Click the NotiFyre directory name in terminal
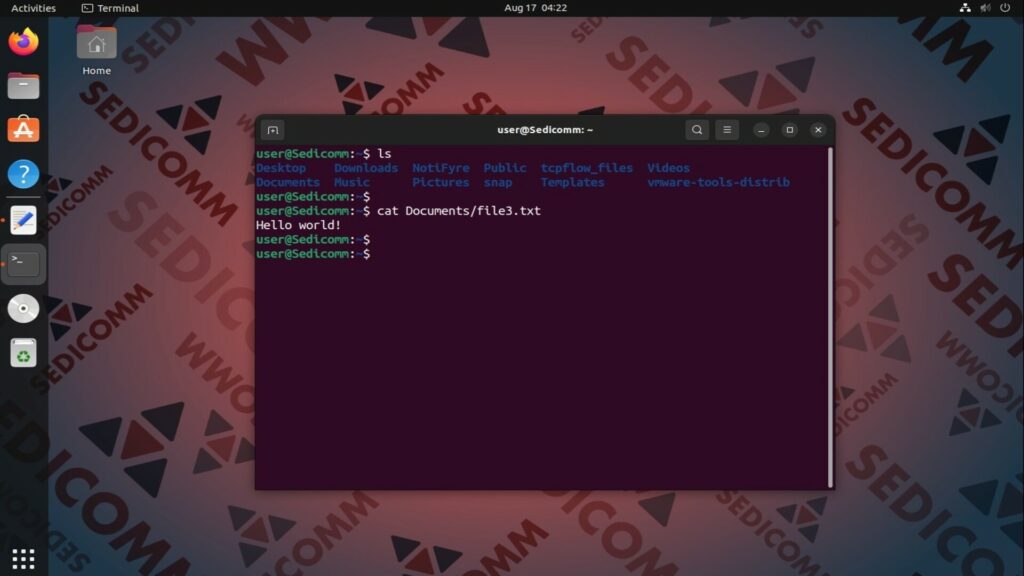This screenshot has width=1024, height=576. pyautogui.click(x=441, y=168)
